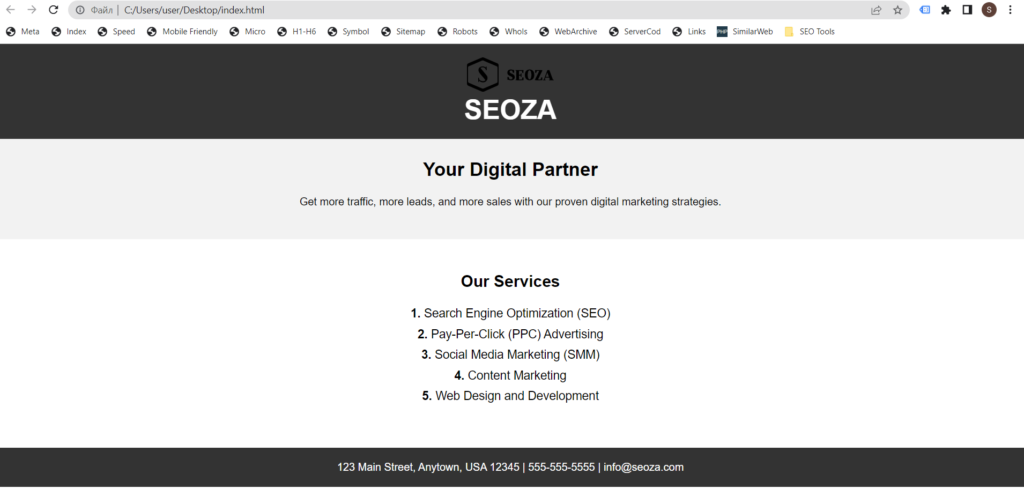This screenshot has width=1024, height=496.
Task: View site information icon in address bar
Action: click(x=80, y=10)
